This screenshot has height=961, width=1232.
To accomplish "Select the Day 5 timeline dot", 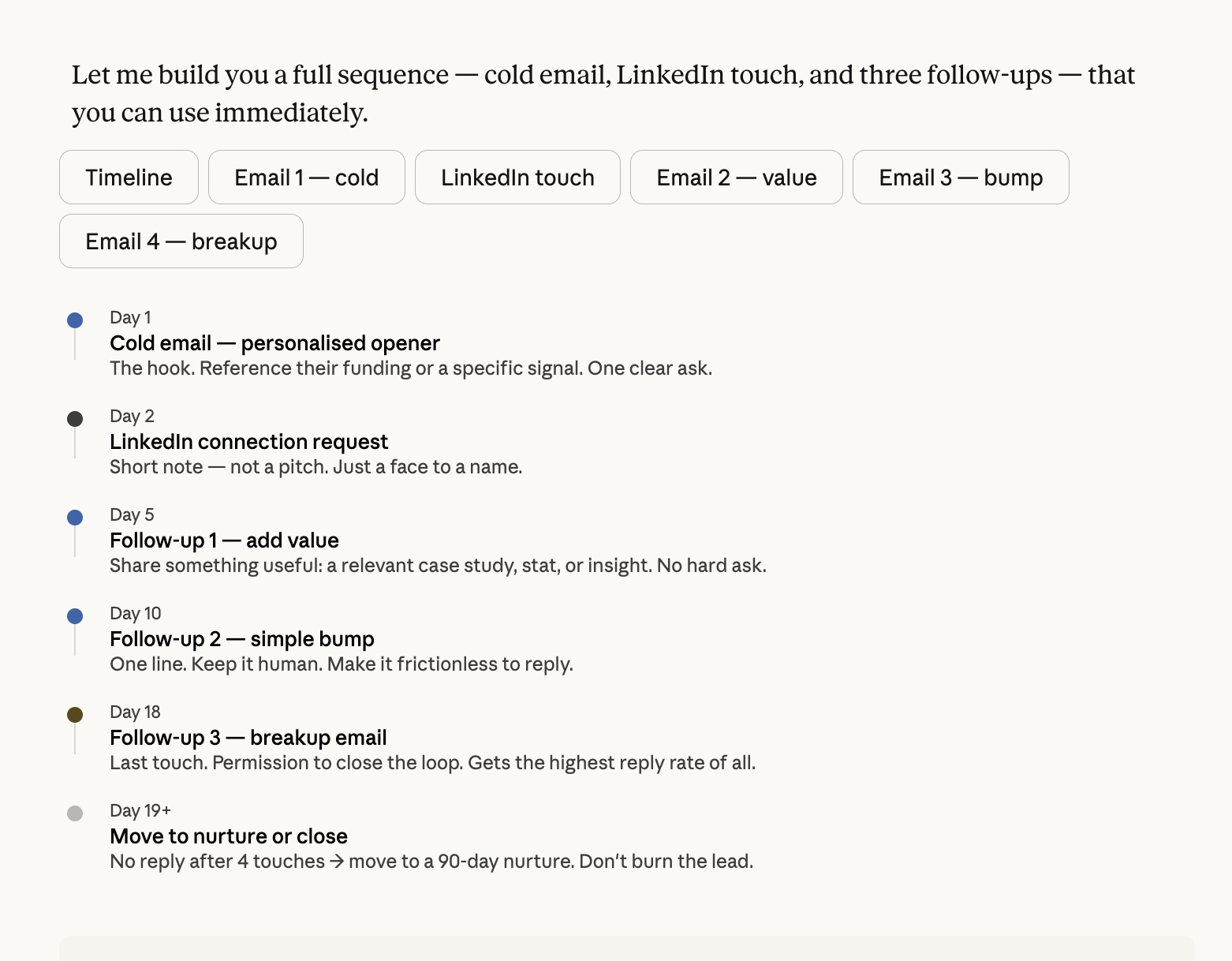I will pos(75,518).
